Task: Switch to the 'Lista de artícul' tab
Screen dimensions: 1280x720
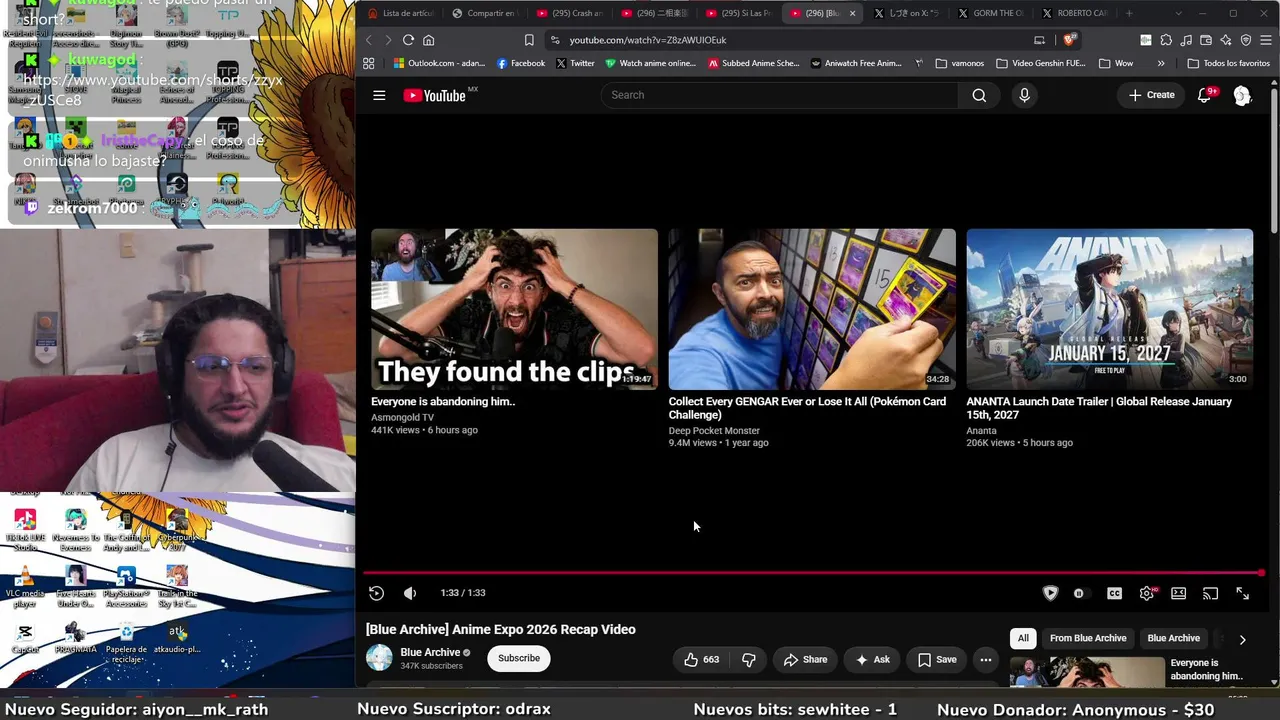Action: 400,13
